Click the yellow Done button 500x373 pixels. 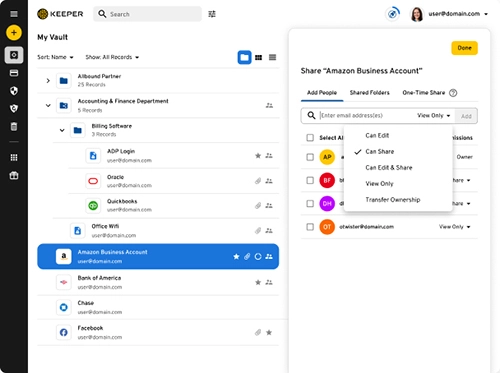point(464,48)
